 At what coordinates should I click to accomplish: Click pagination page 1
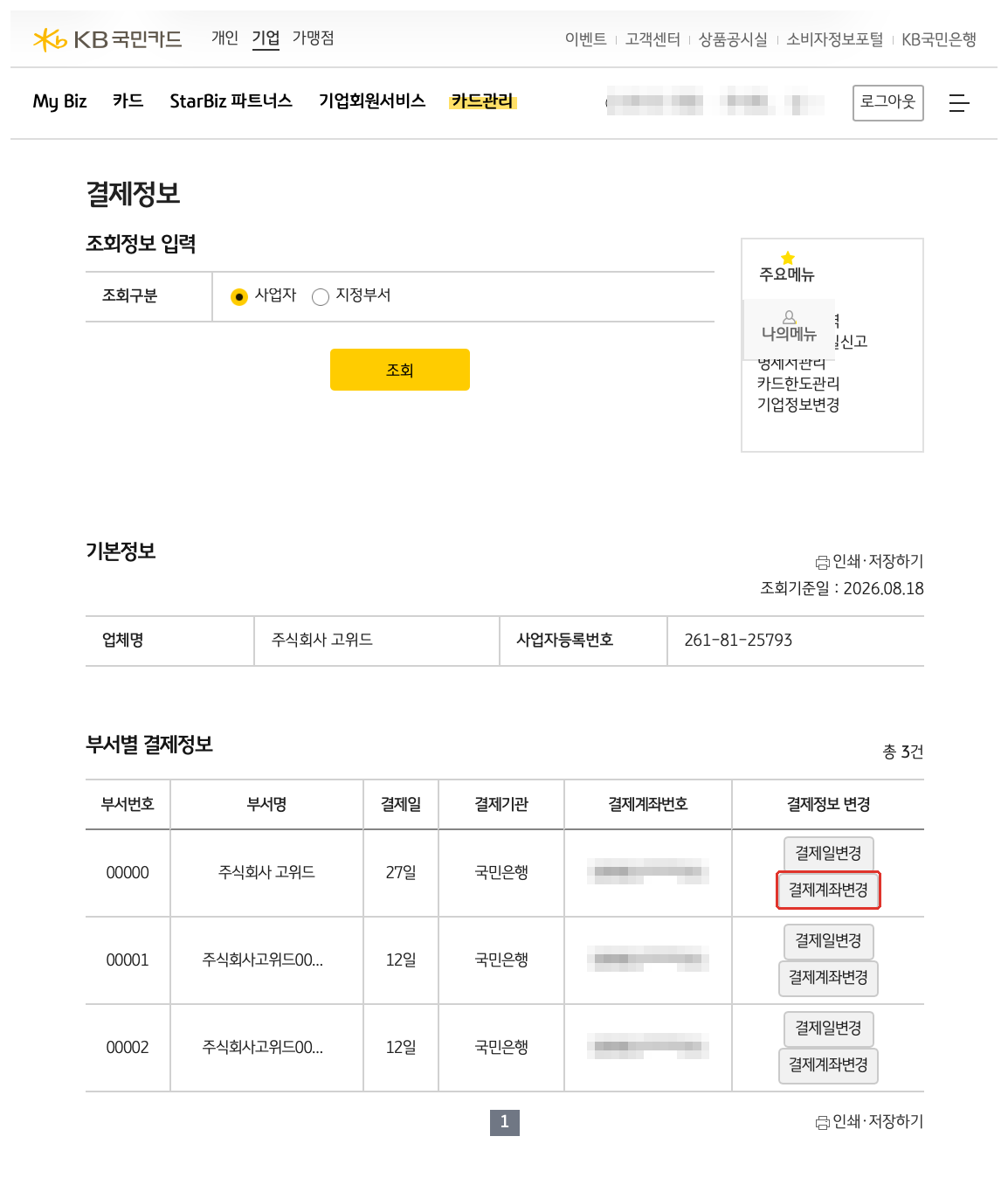point(505,1122)
